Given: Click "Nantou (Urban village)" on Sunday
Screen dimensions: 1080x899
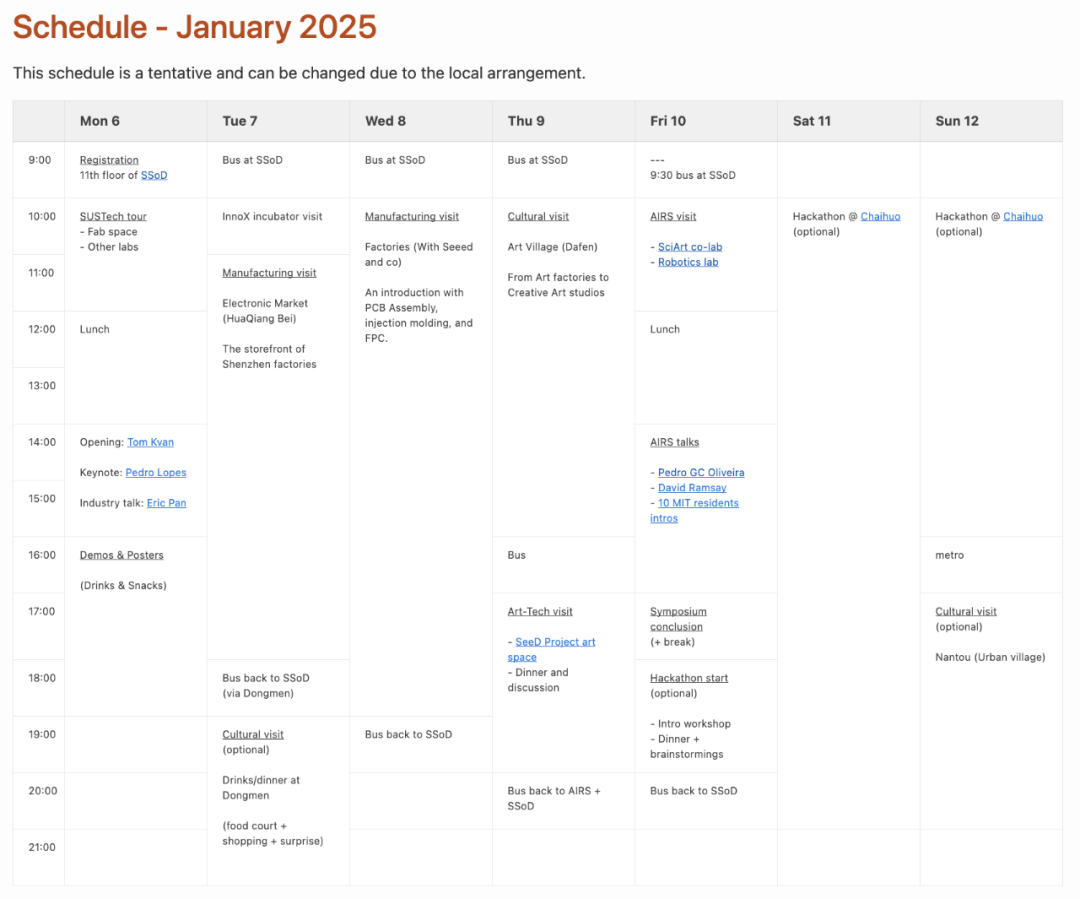Looking at the screenshot, I should [990, 657].
